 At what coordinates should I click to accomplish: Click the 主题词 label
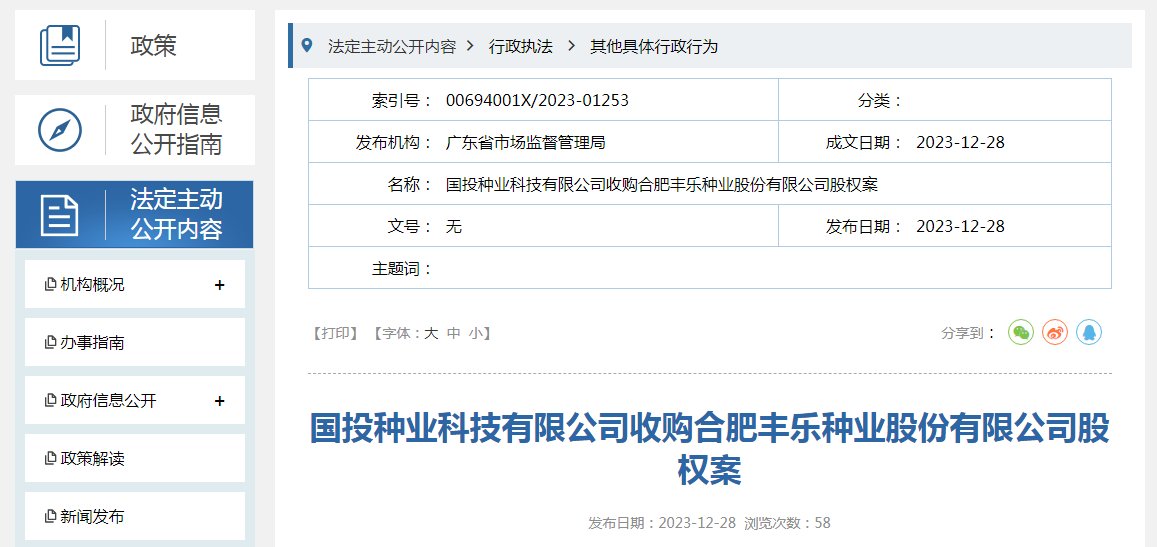click(401, 269)
